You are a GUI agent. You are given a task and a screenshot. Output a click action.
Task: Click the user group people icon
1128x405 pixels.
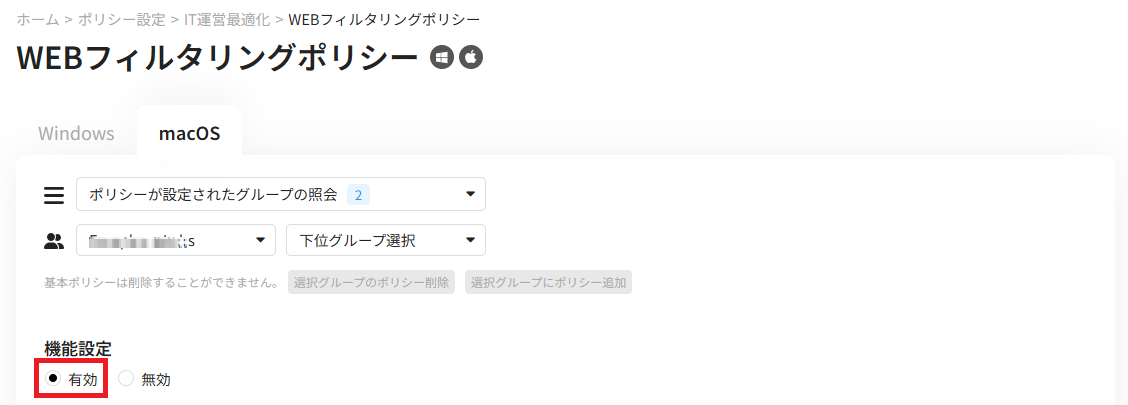[x=54, y=241]
